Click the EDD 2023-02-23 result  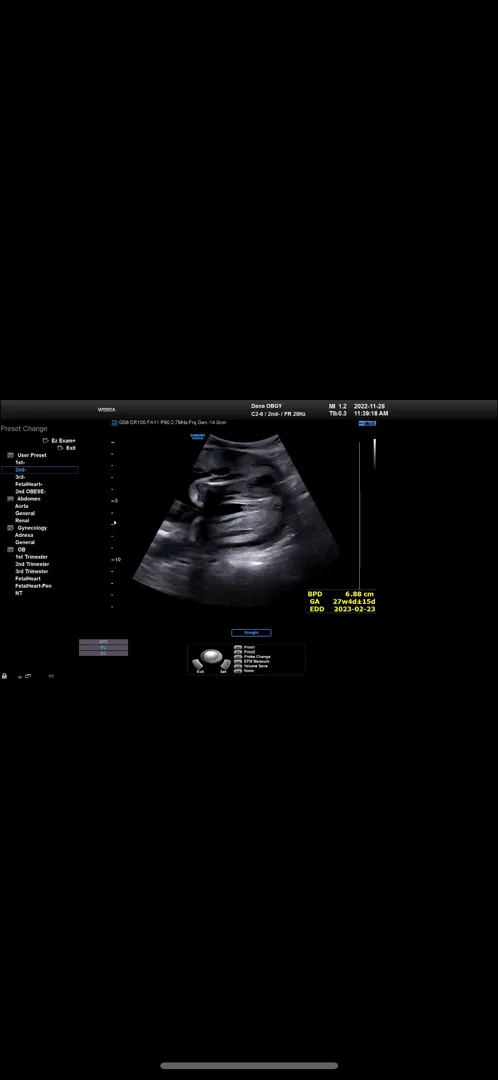click(x=341, y=610)
